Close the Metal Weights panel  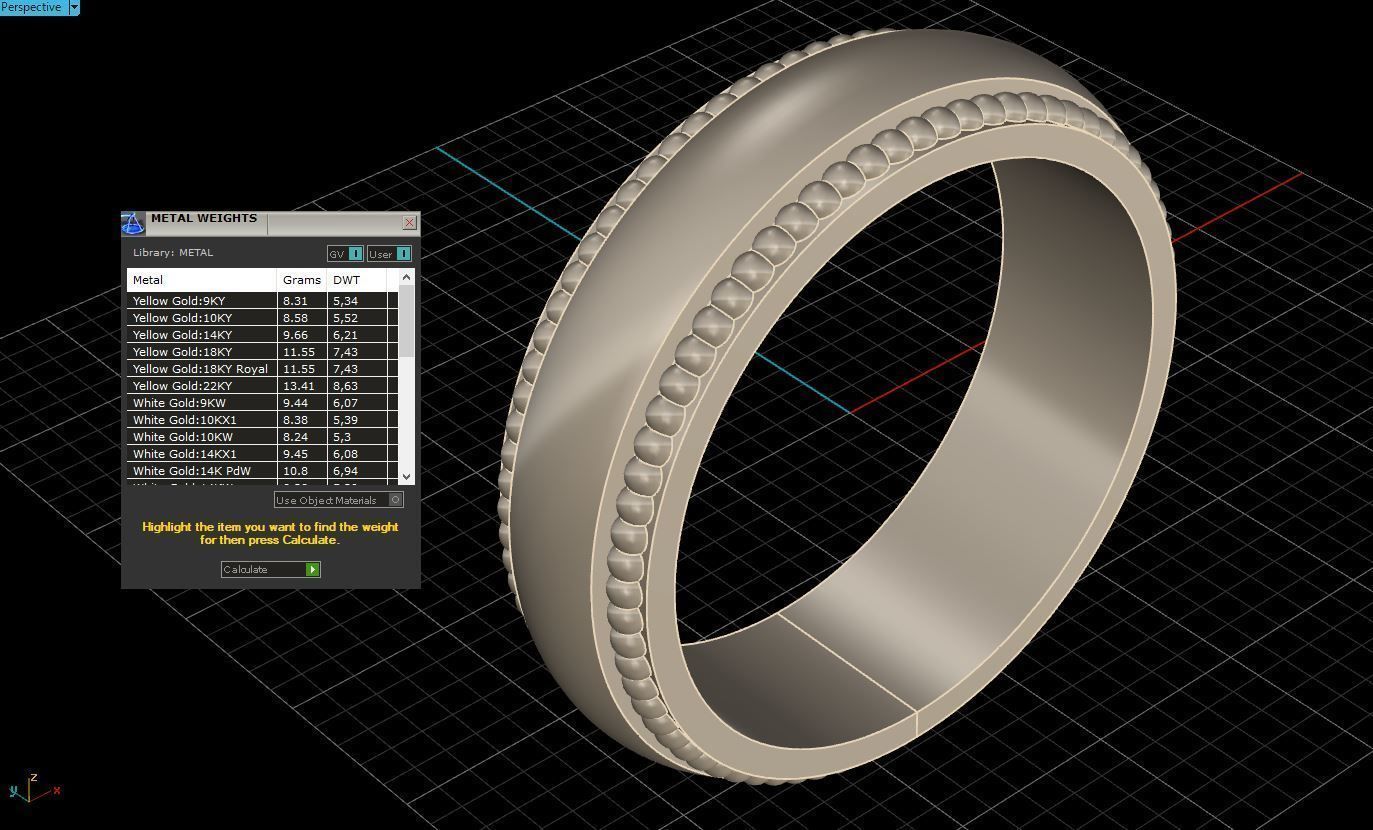pos(409,222)
